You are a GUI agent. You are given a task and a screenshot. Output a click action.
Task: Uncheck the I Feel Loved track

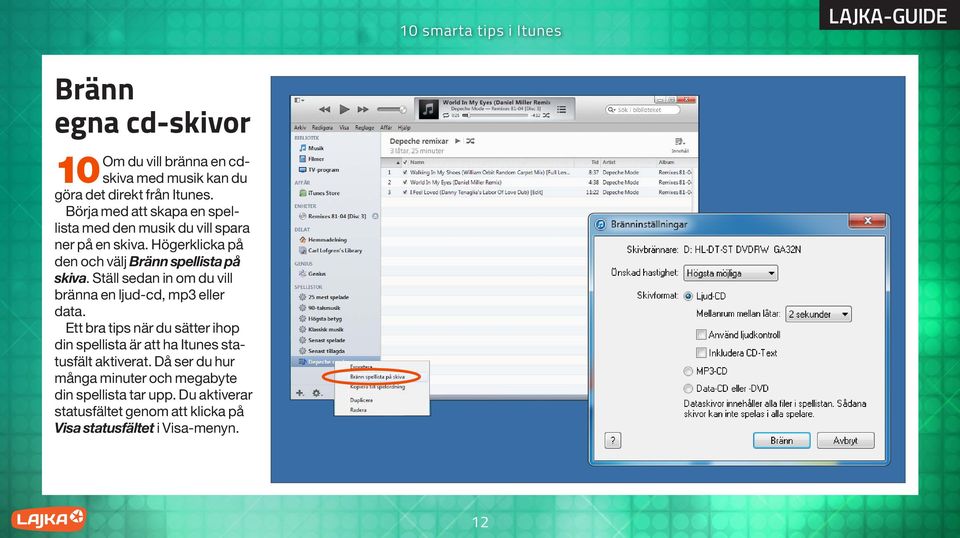tap(405, 192)
